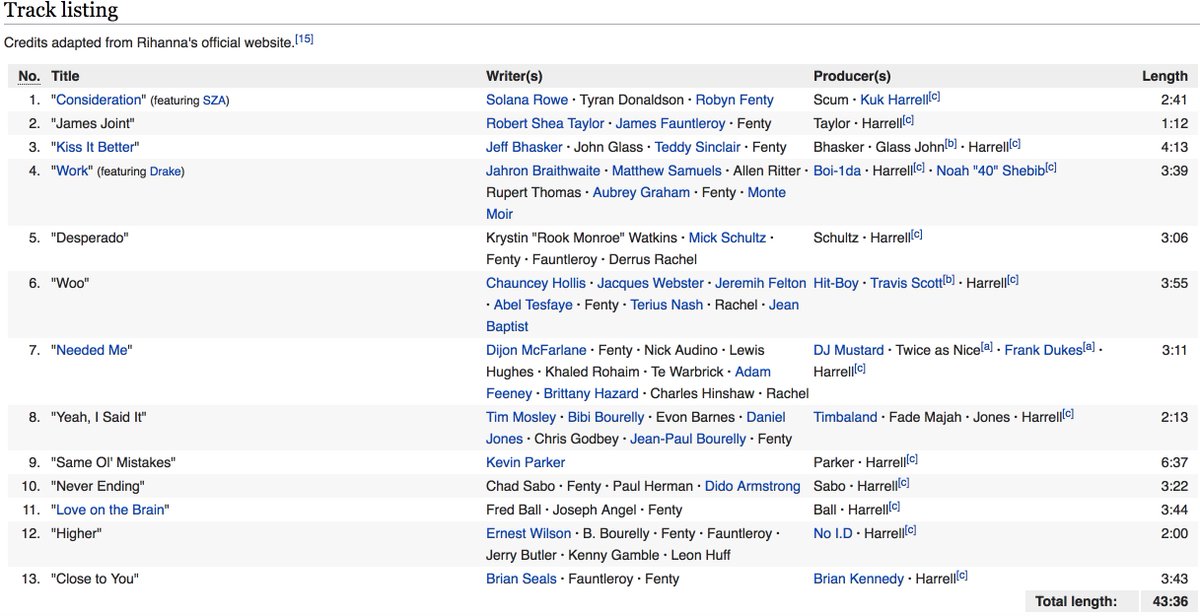Image resolution: width=1200 pixels, height=616 pixels.
Task: Visit Dijon McFarlane writer link
Action: pyautogui.click(x=536, y=350)
